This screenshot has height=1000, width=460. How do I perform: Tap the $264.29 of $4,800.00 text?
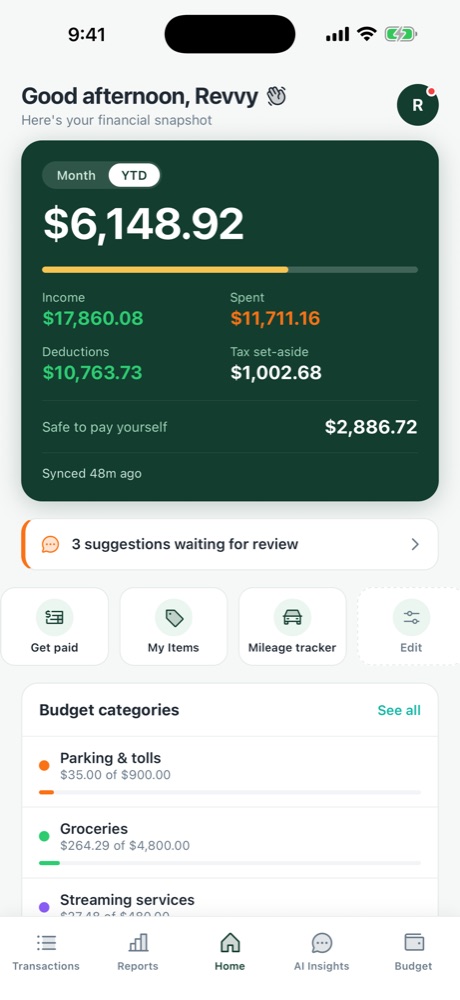(125, 846)
